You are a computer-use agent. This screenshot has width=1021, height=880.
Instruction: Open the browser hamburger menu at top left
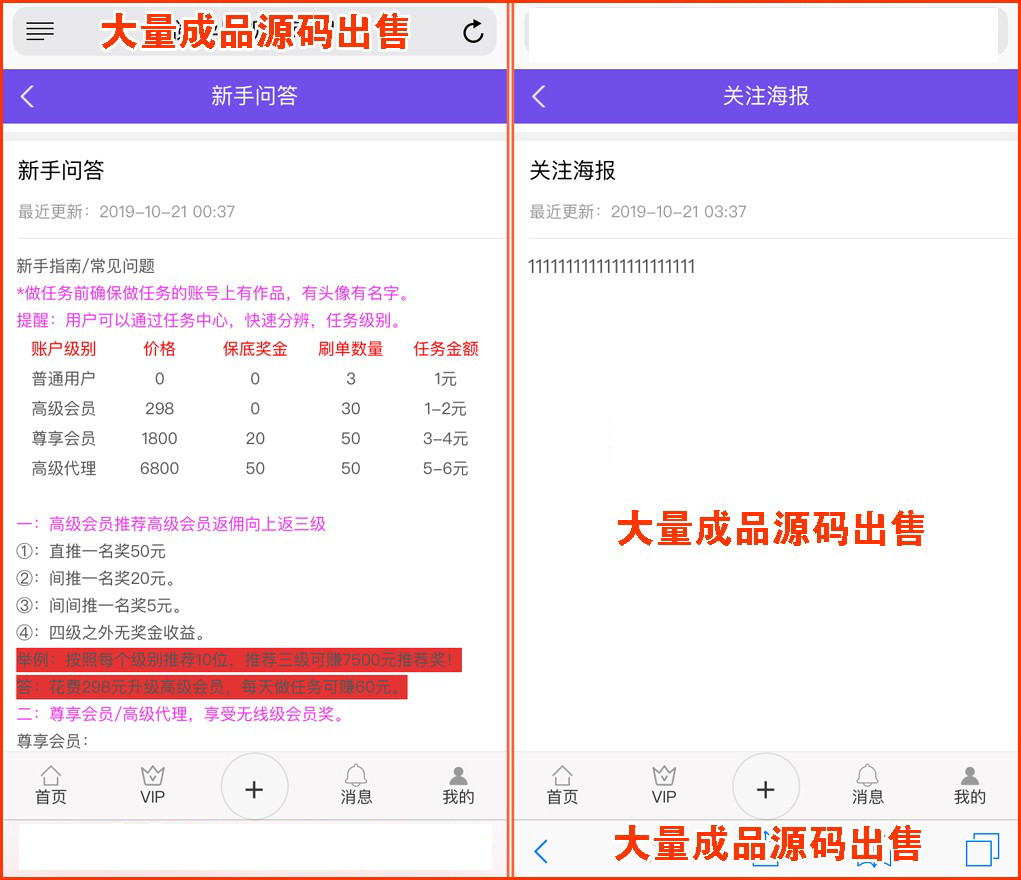tap(40, 32)
